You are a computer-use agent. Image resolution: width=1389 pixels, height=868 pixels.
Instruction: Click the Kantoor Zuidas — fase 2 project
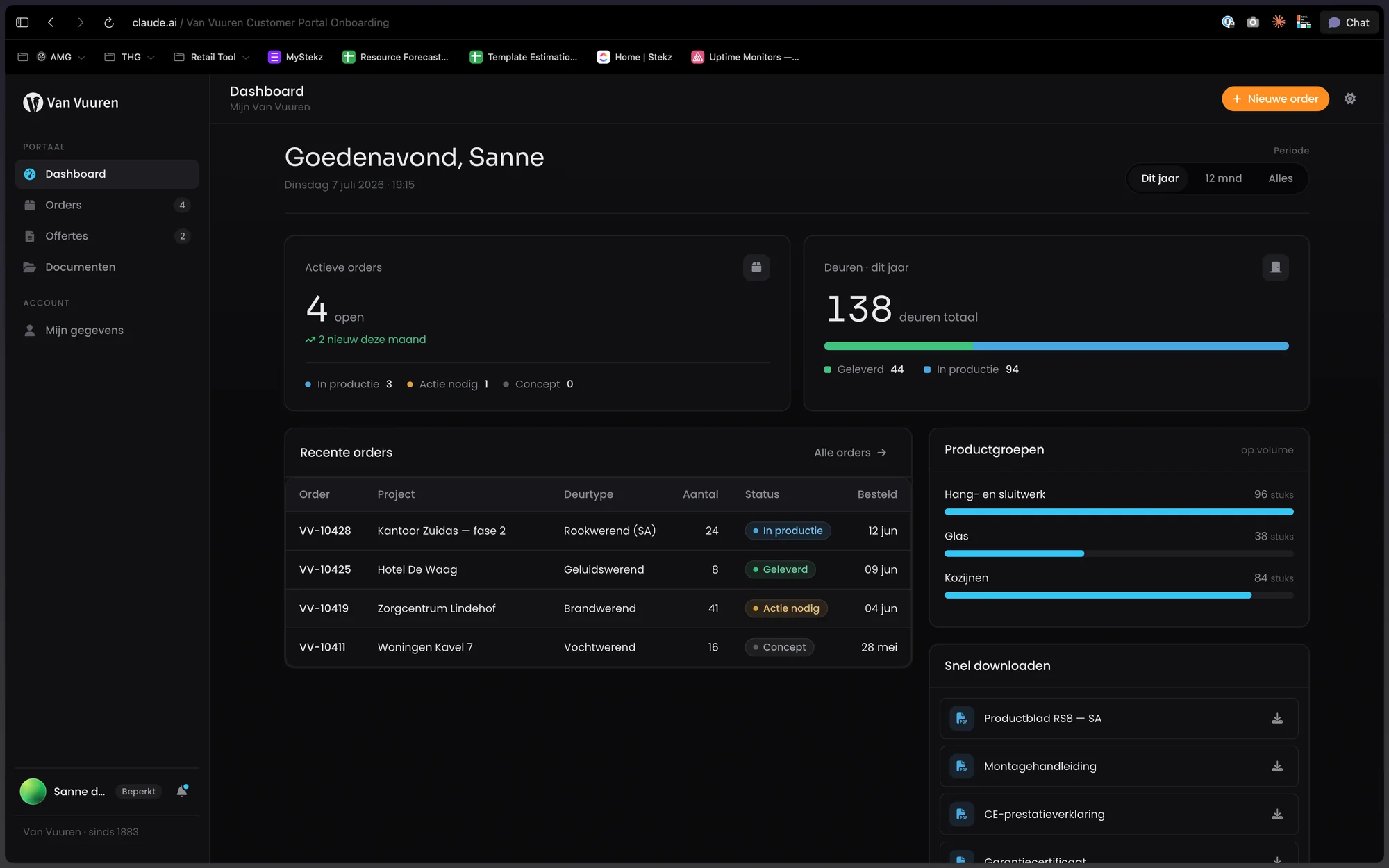click(442, 531)
